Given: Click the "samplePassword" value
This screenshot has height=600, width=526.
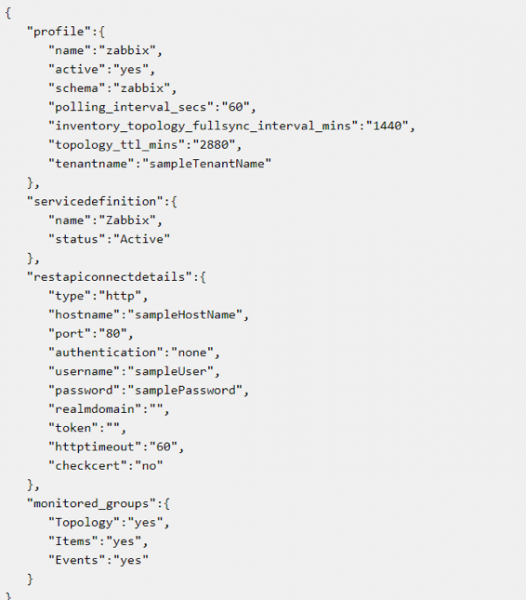Looking at the screenshot, I should pos(185,390).
